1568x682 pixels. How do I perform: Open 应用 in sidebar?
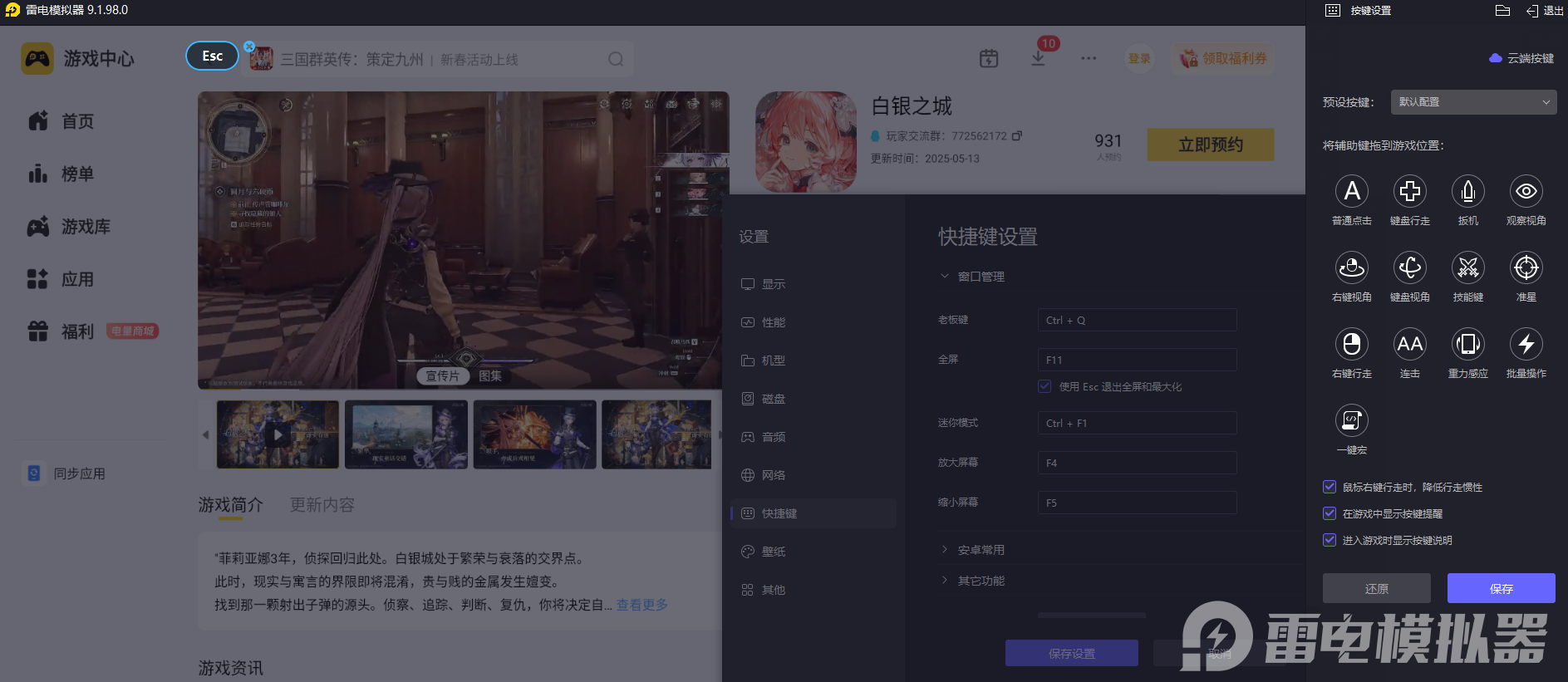click(61, 279)
